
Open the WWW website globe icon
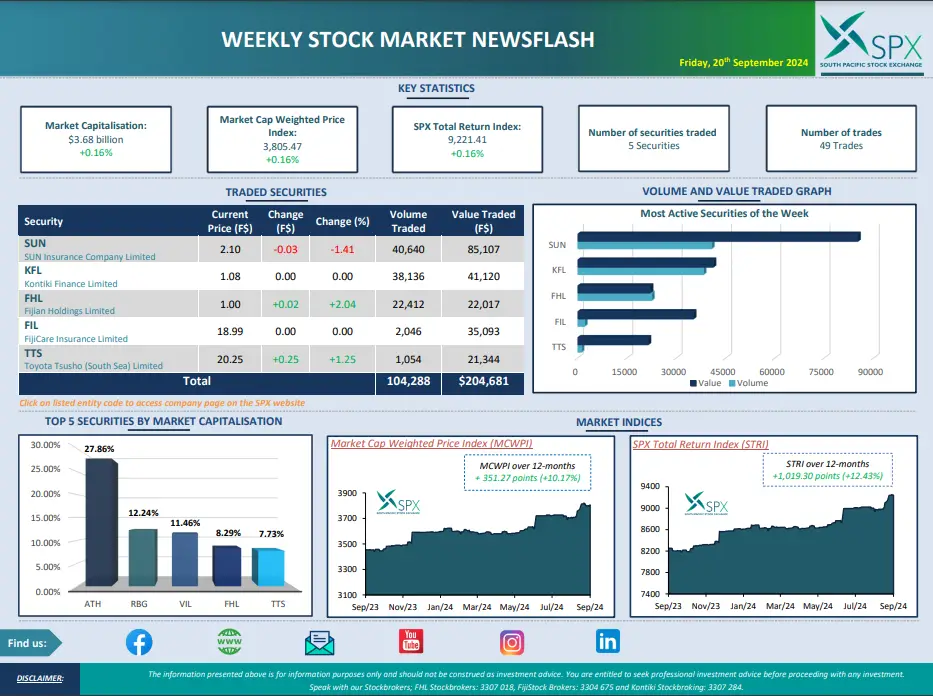229,642
